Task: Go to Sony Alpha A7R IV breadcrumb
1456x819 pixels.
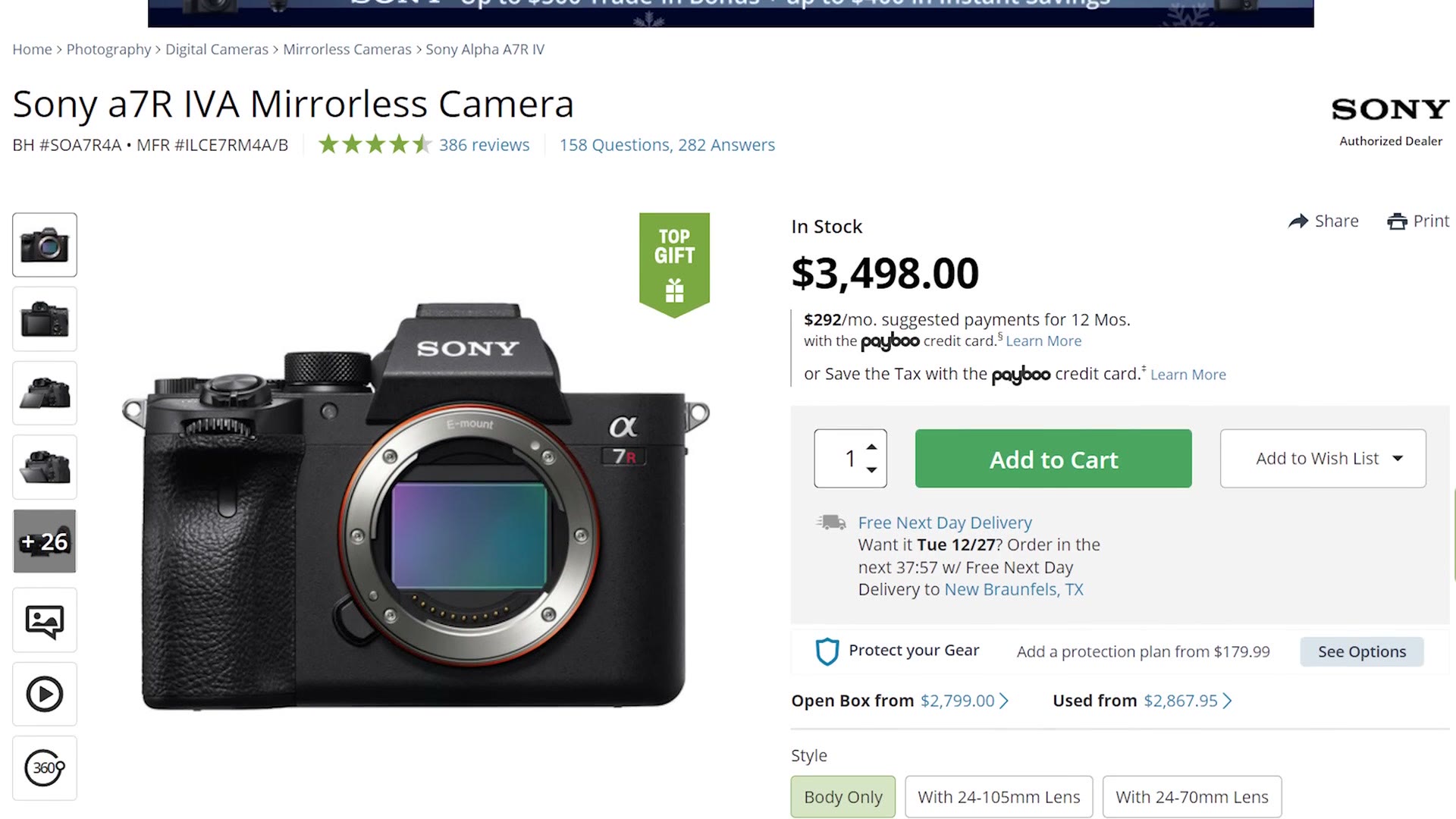Action: 485,49
